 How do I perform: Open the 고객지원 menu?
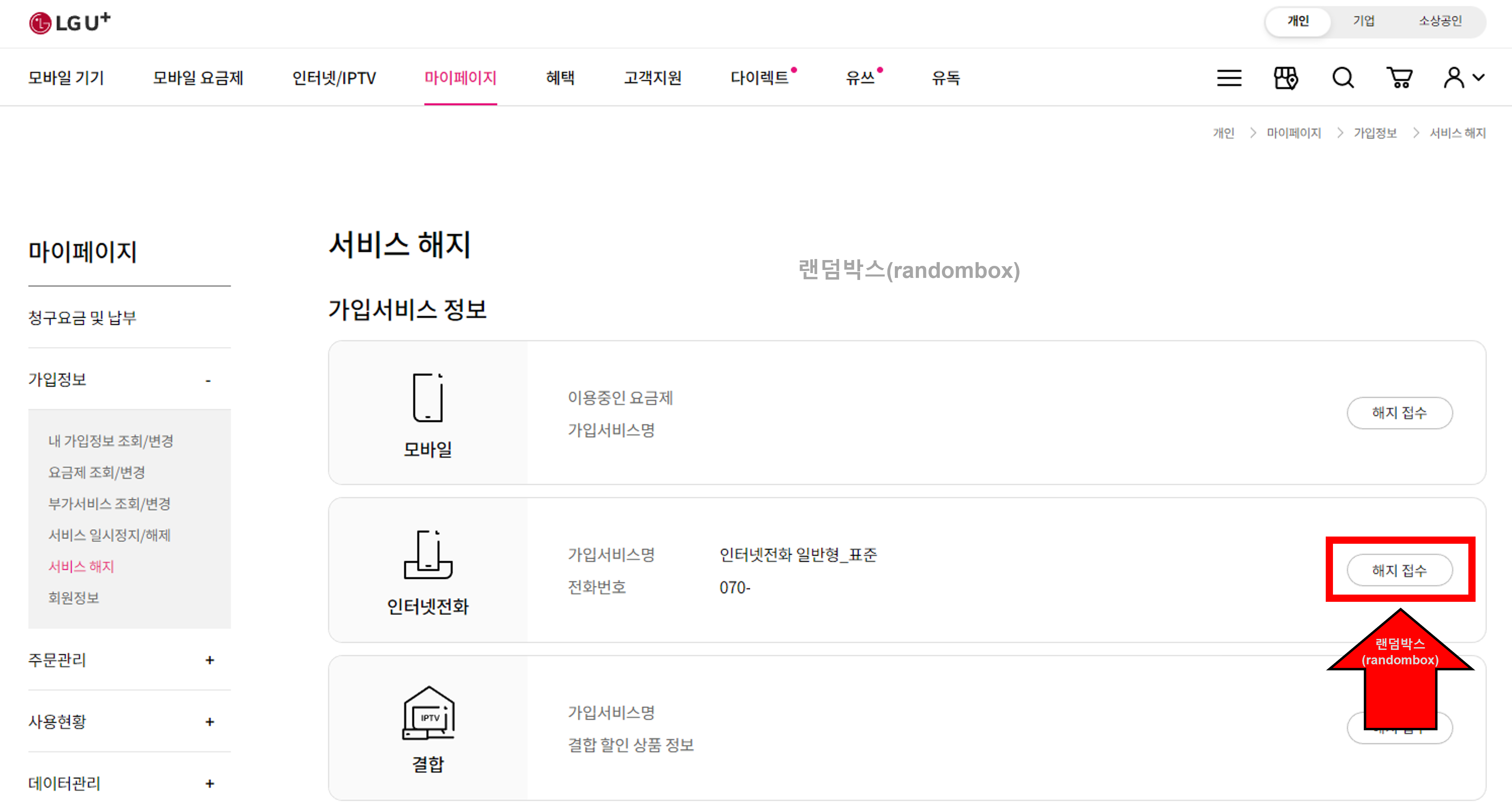(x=653, y=78)
